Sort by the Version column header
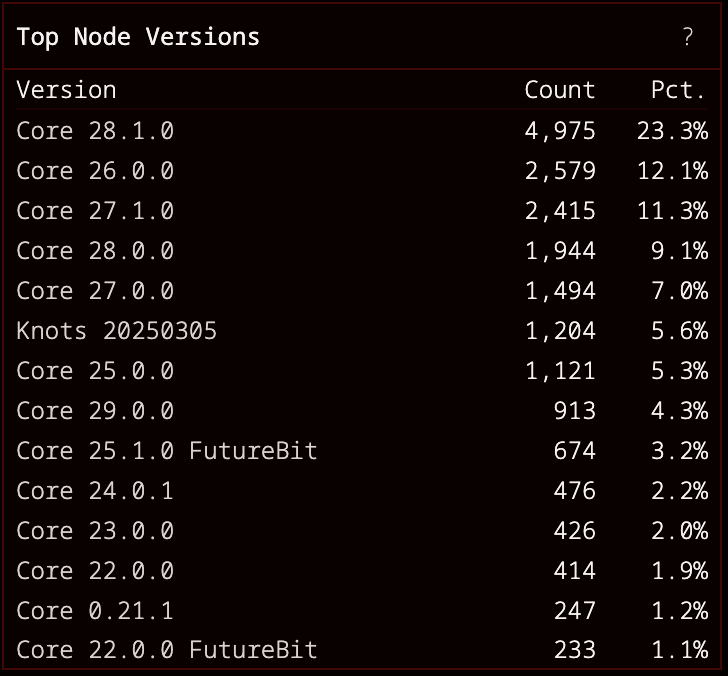 coord(66,90)
